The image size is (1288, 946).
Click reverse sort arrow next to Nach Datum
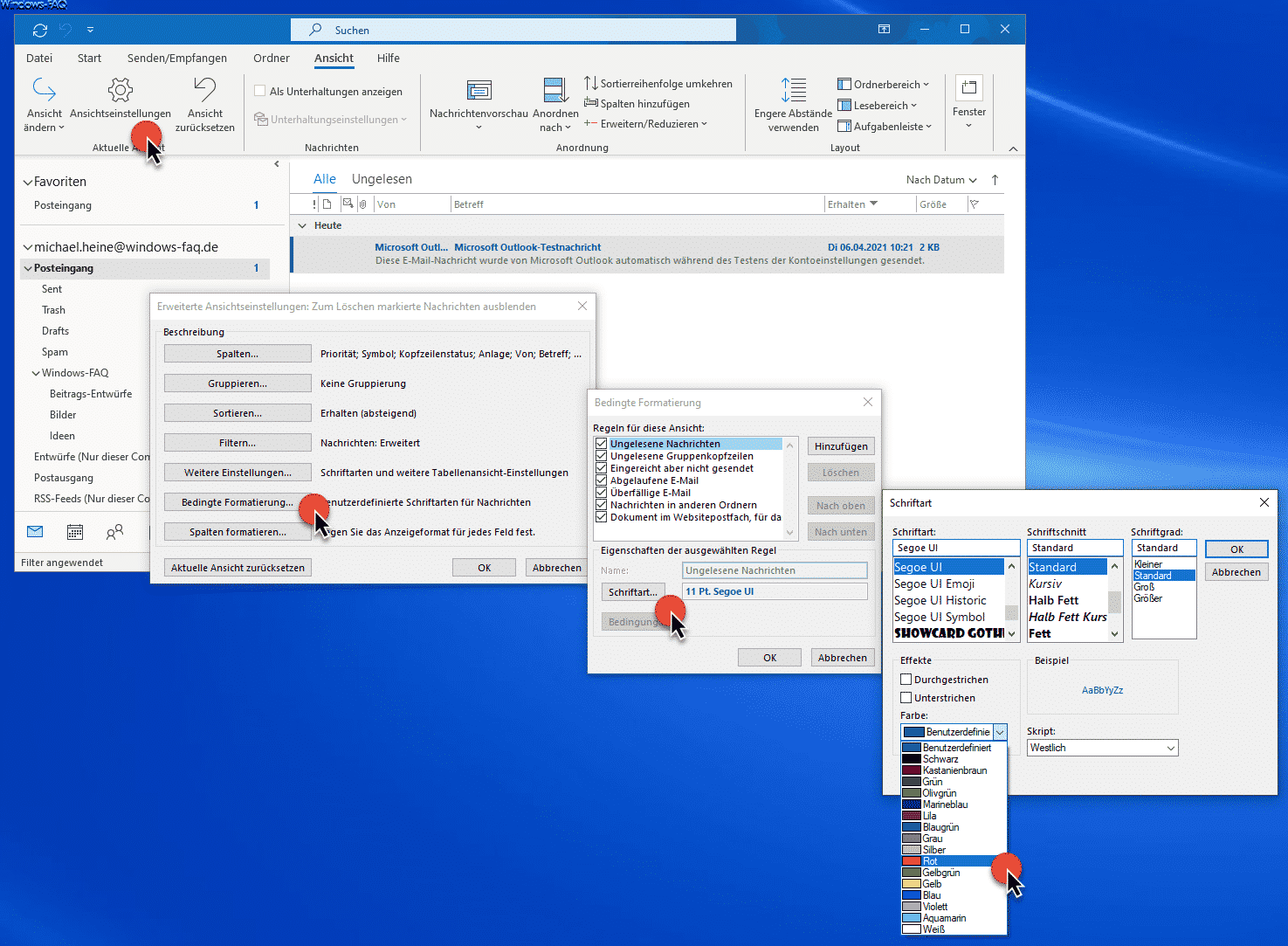[x=995, y=180]
